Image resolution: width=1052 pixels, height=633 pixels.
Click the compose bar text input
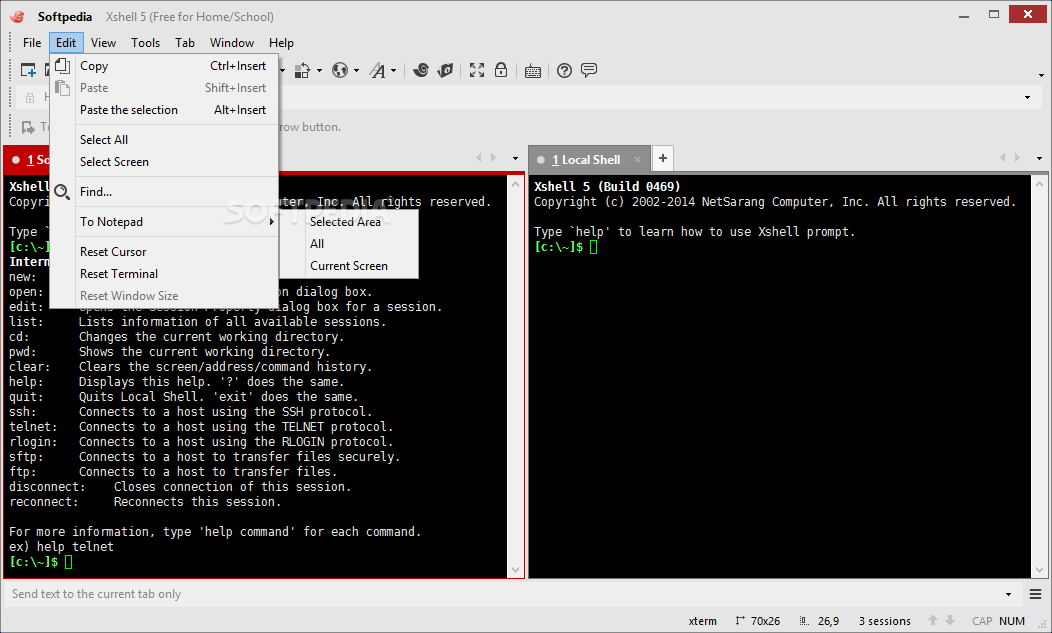click(x=503, y=594)
